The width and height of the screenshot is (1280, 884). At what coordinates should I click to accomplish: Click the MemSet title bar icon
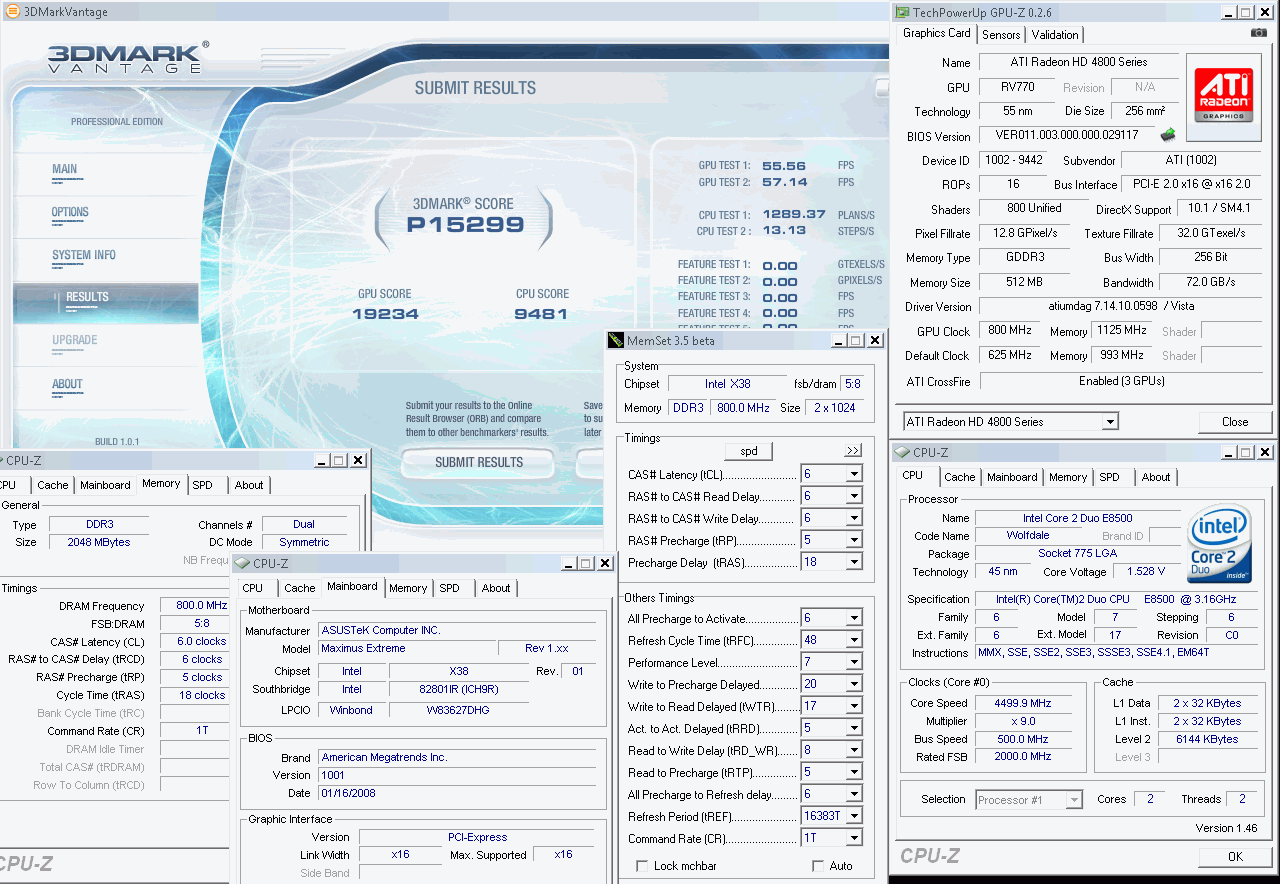[x=615, y=340]
